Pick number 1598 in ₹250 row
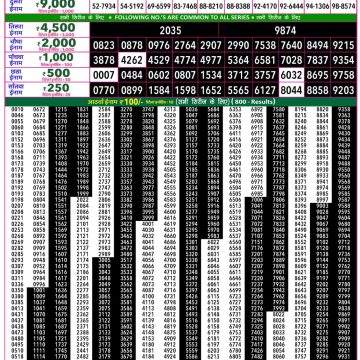Image resolution: width=360 pixels, height=360 pixels. pyautogui.click(x=185, y=90)
